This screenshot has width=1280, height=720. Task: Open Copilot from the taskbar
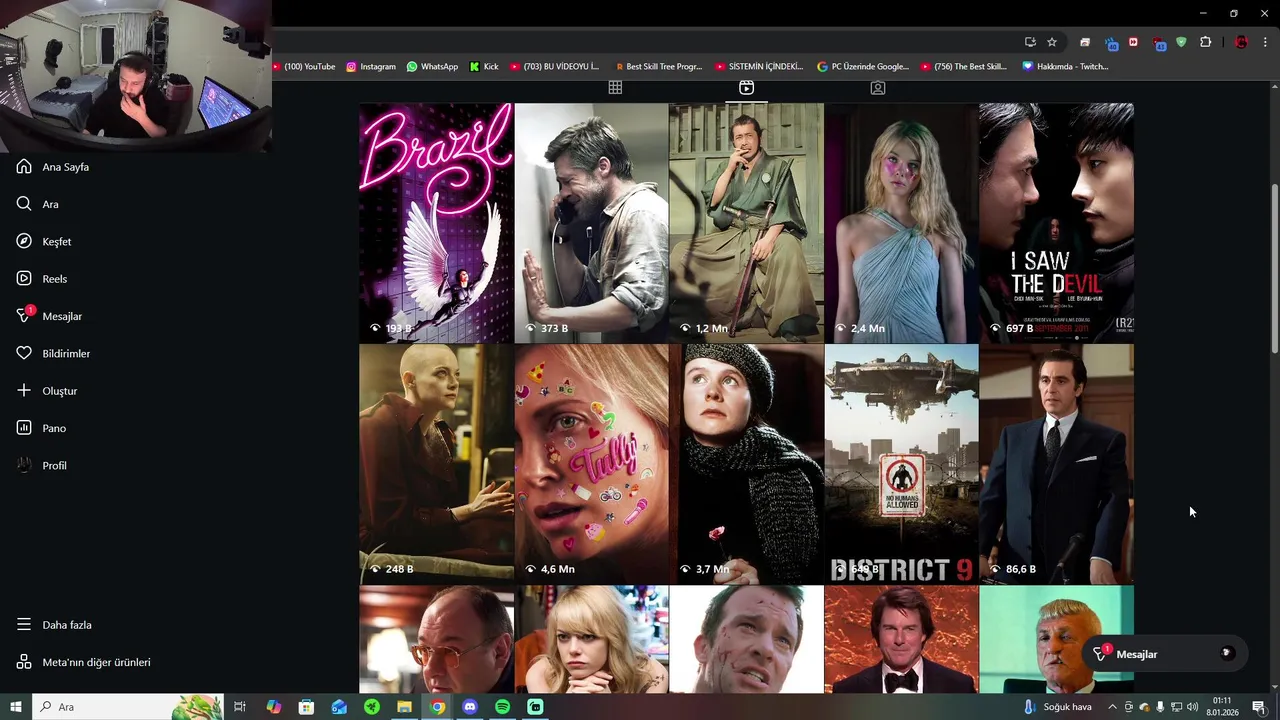[x=273, y=707]
